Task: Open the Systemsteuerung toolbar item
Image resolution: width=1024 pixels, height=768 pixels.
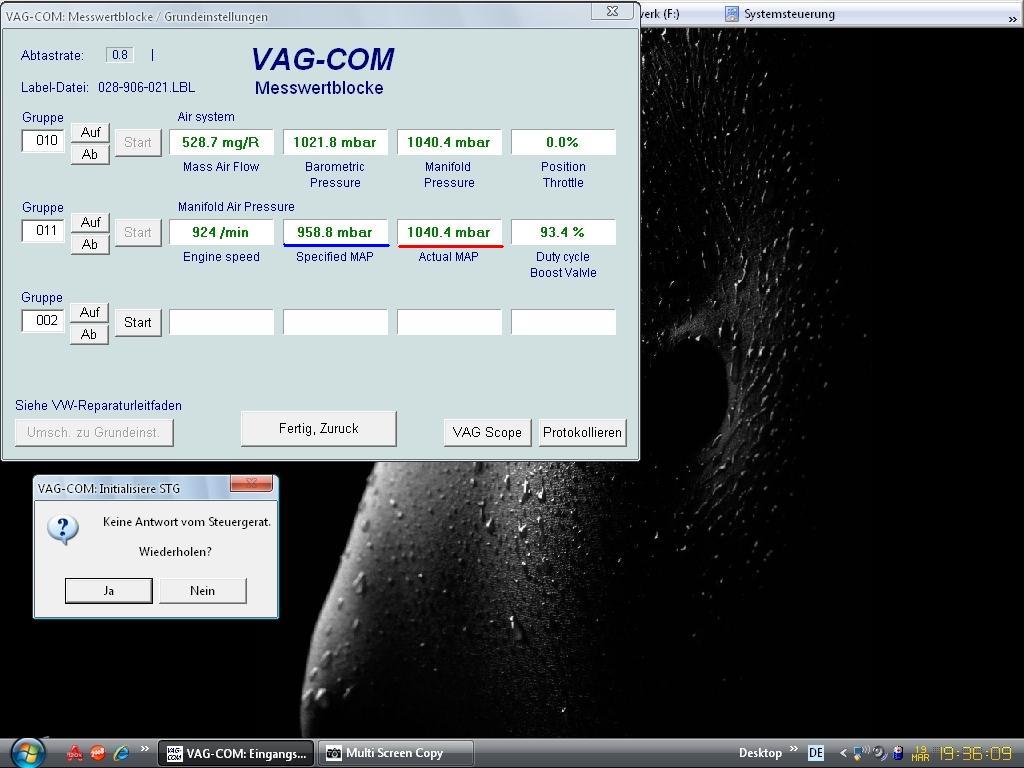Action: (780, 14)
